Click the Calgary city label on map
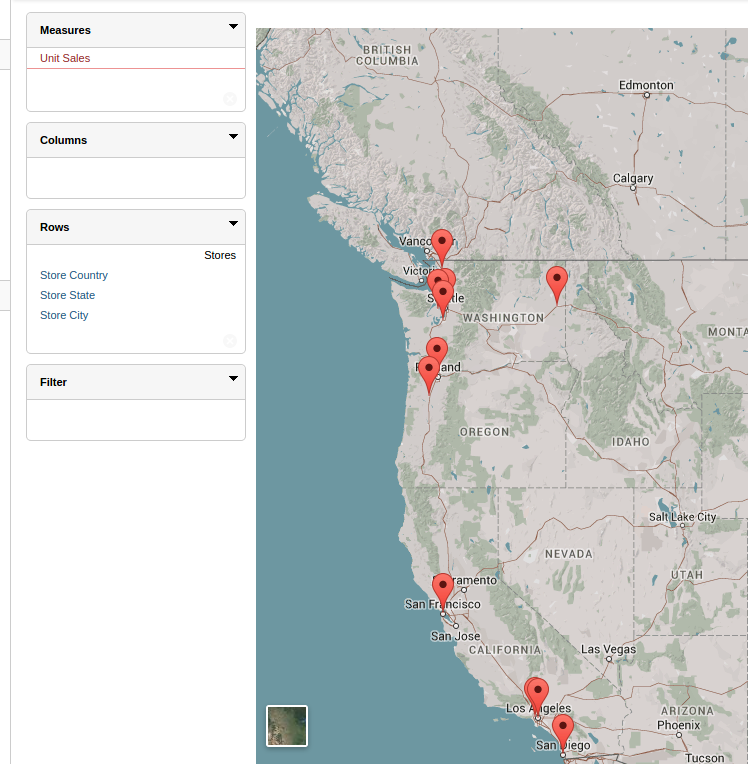Screen dimensions: 748x764 click(x=633, y=178)
